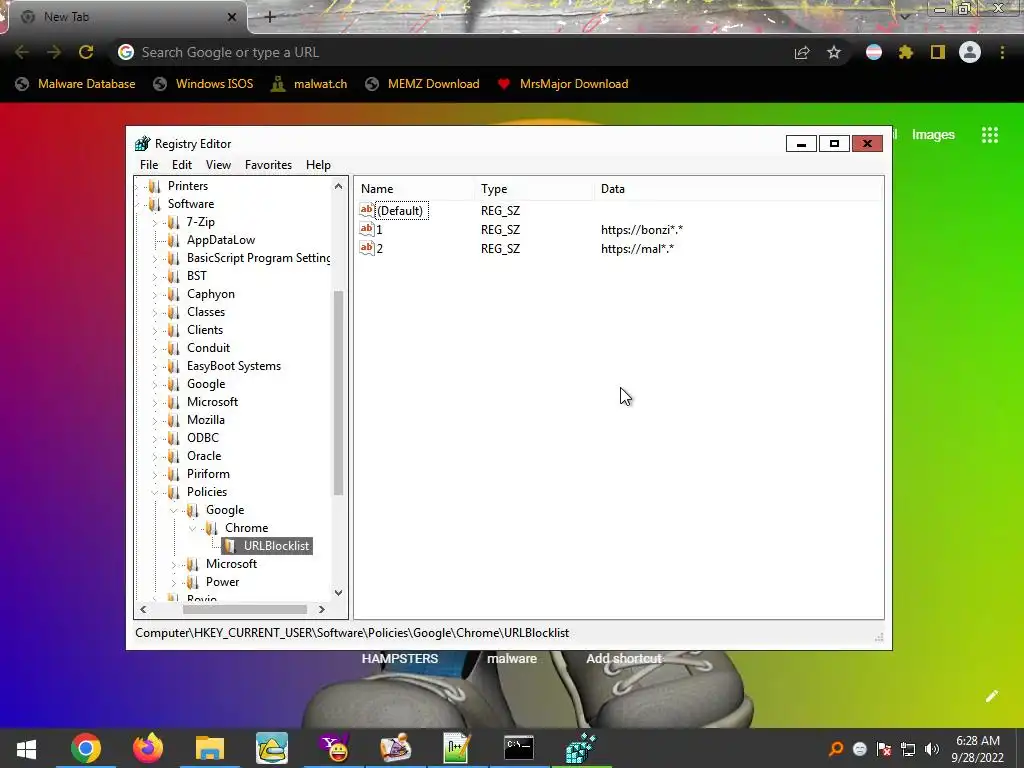Expand the Classes registry key

(155, 312)
